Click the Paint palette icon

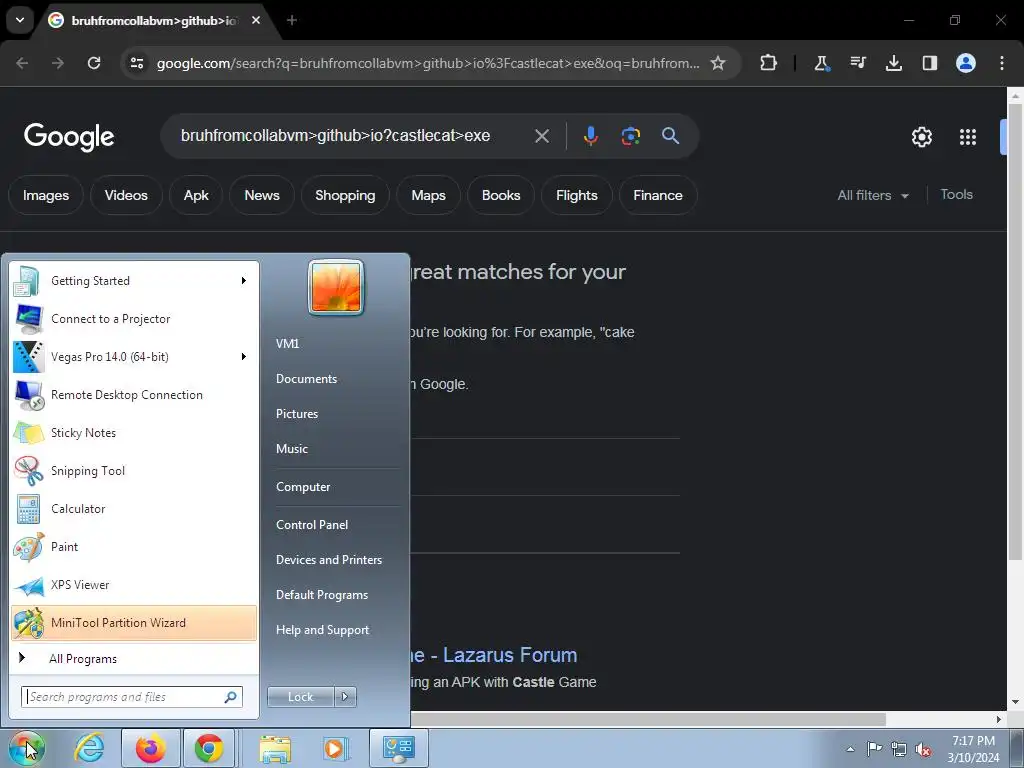tap(28, 547)
